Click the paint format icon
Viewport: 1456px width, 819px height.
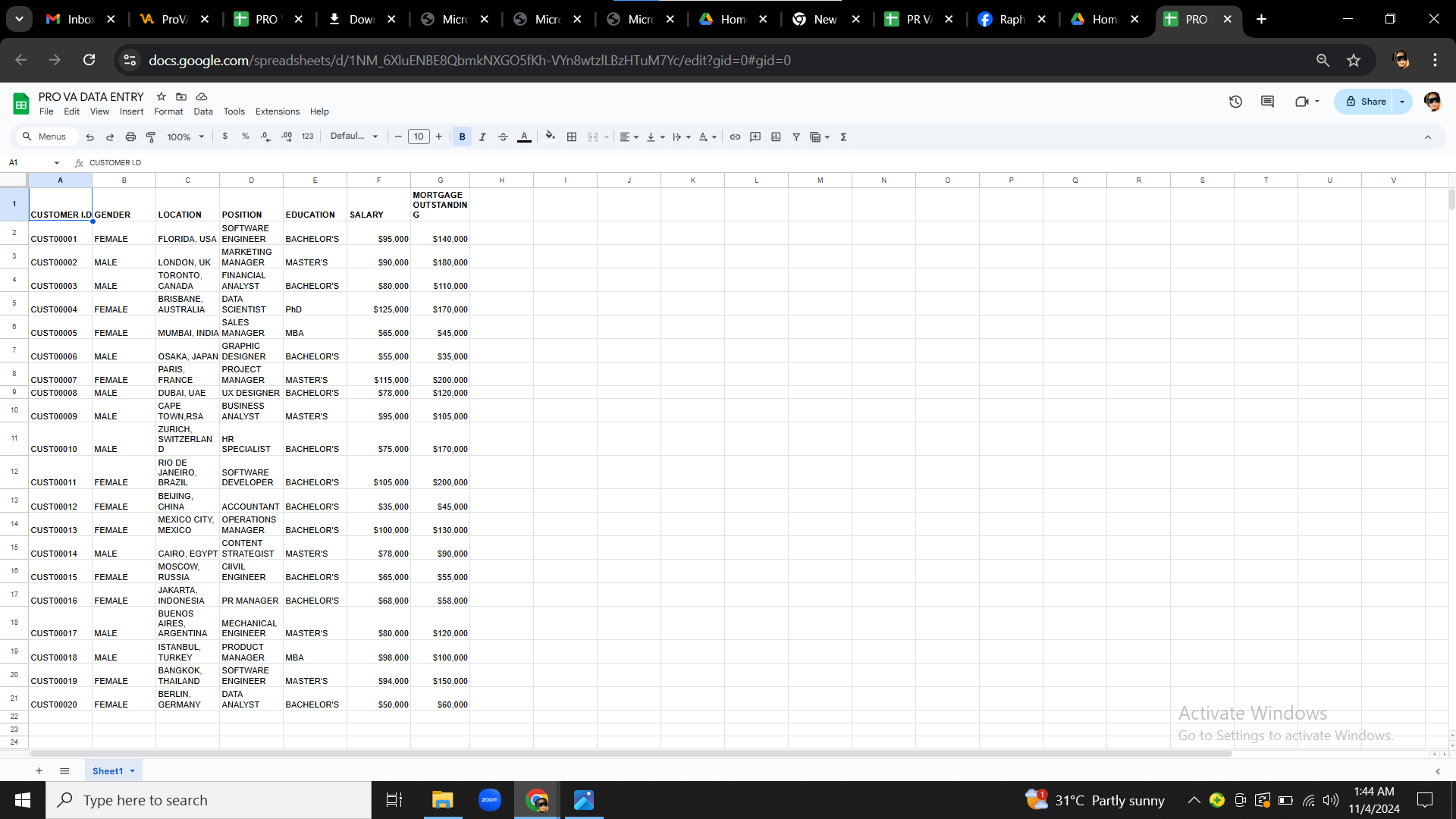click(151, 137)
